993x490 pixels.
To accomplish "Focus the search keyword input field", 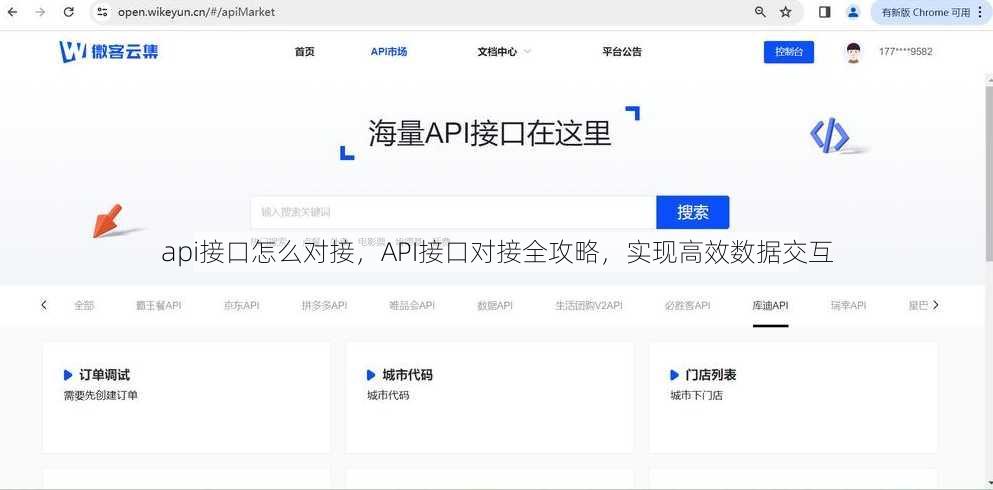I will click(x=453, y=212).
